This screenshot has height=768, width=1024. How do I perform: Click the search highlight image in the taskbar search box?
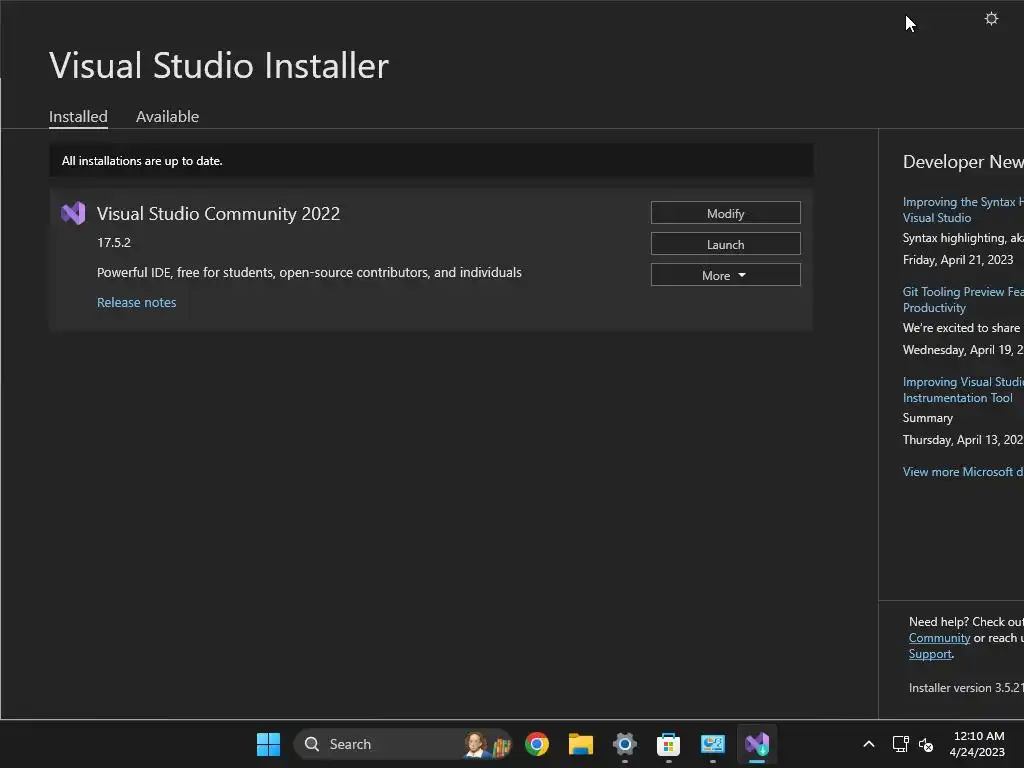coord(487,744)
